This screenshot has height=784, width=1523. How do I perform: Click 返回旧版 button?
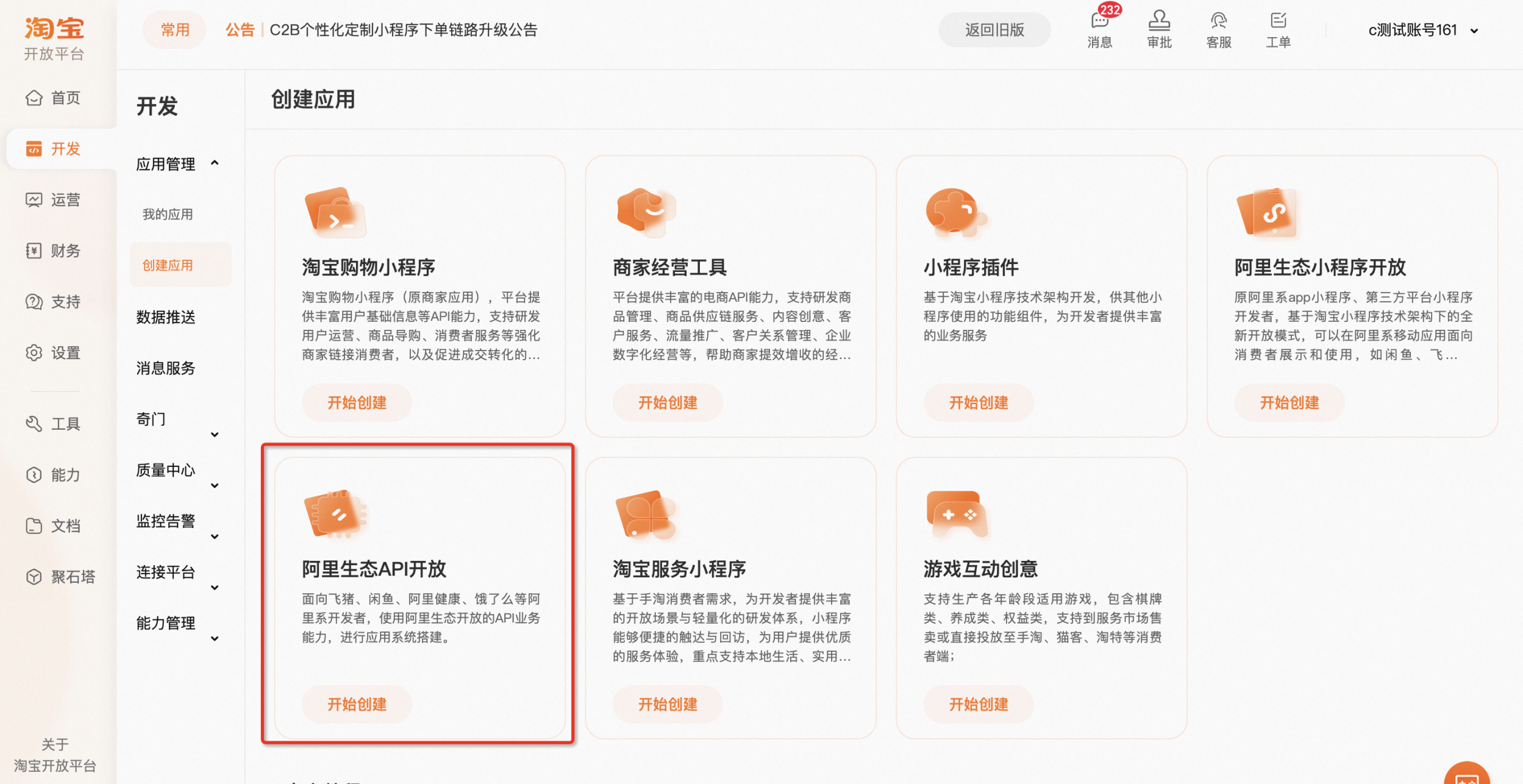click(x=994, y=30)
